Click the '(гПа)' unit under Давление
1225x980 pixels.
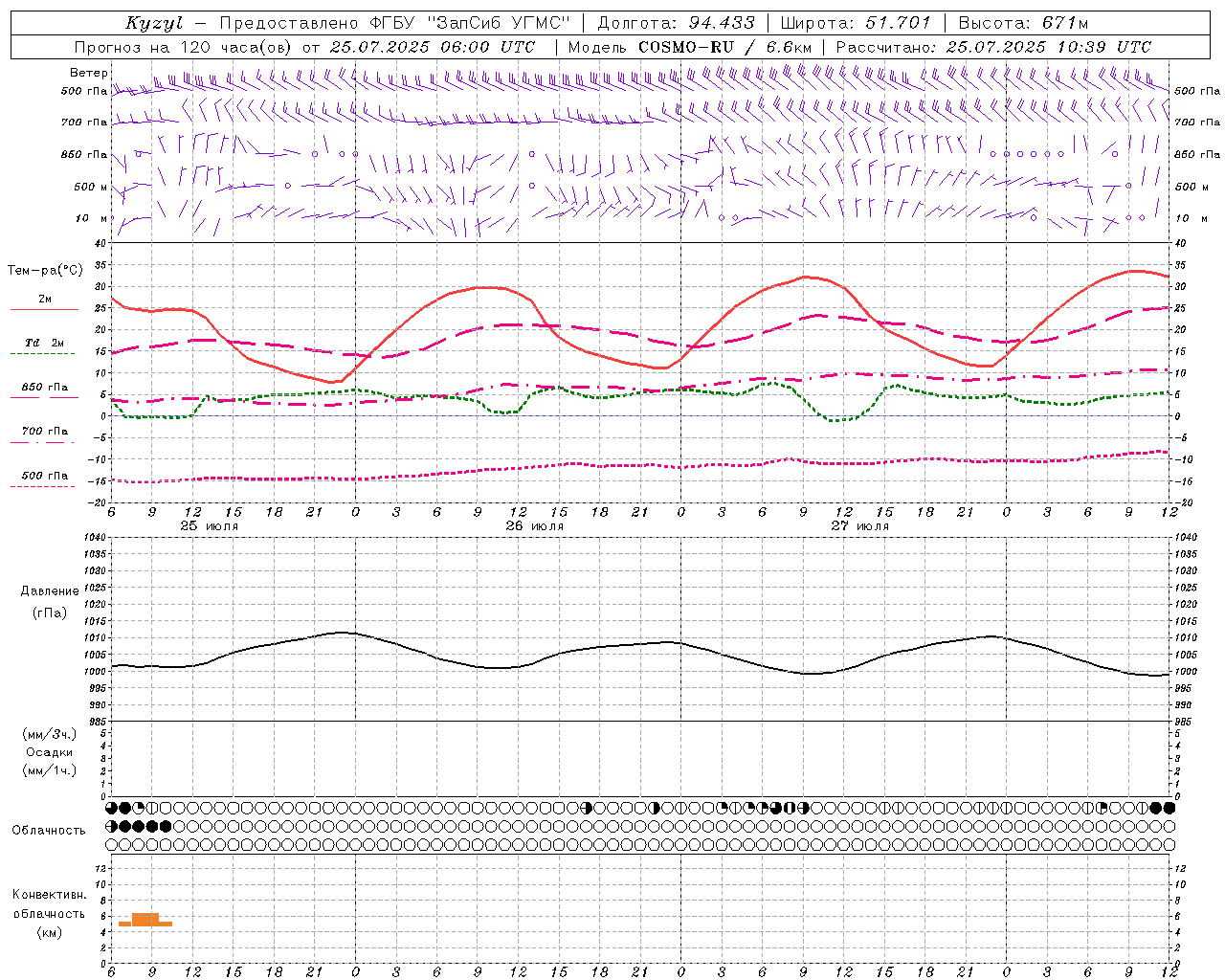pyautogui.click(x=50, y=613)
